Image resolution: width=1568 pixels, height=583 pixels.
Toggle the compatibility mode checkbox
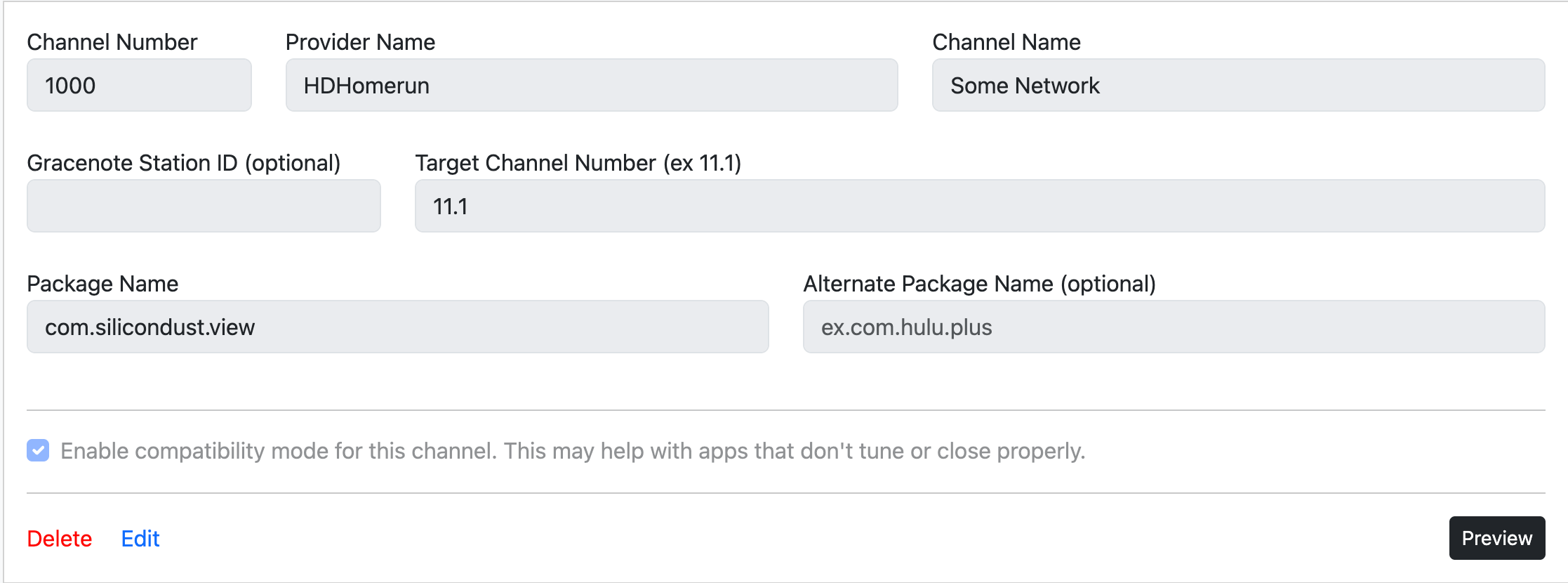tap(38, 450)
